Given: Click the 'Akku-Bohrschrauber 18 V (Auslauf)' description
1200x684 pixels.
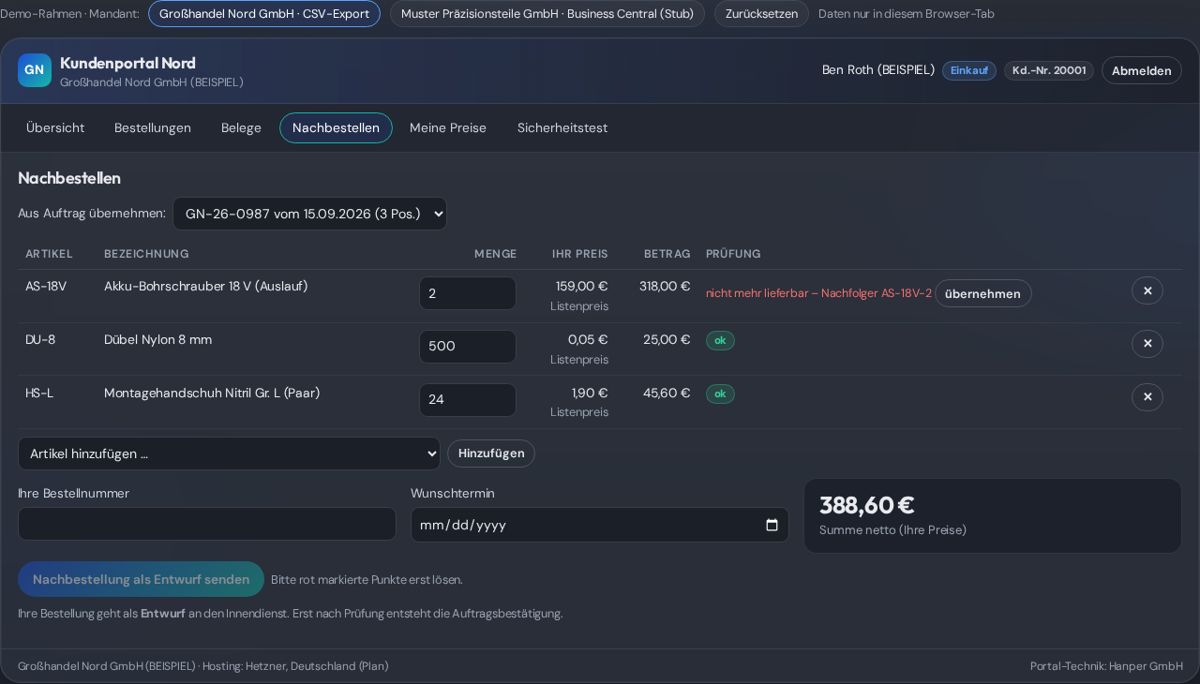Looking at the screenshot, I should [x=206, y=286].
